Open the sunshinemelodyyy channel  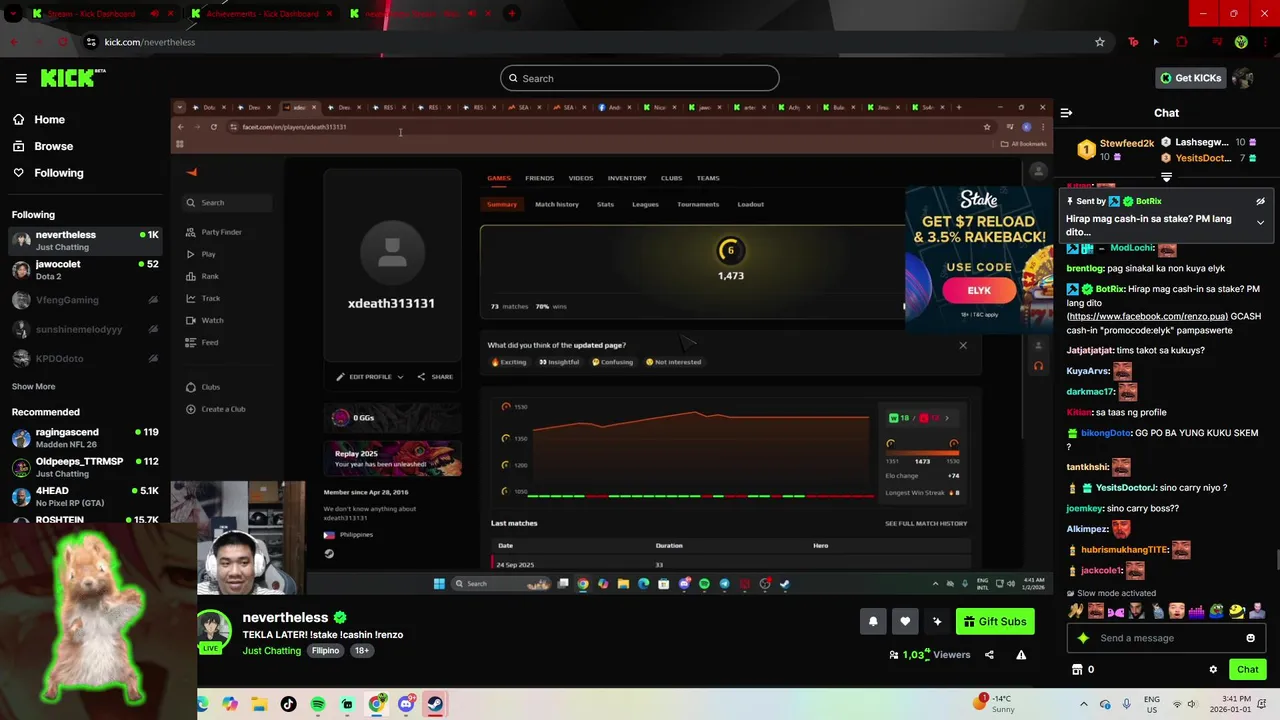(x=85, y=329)
